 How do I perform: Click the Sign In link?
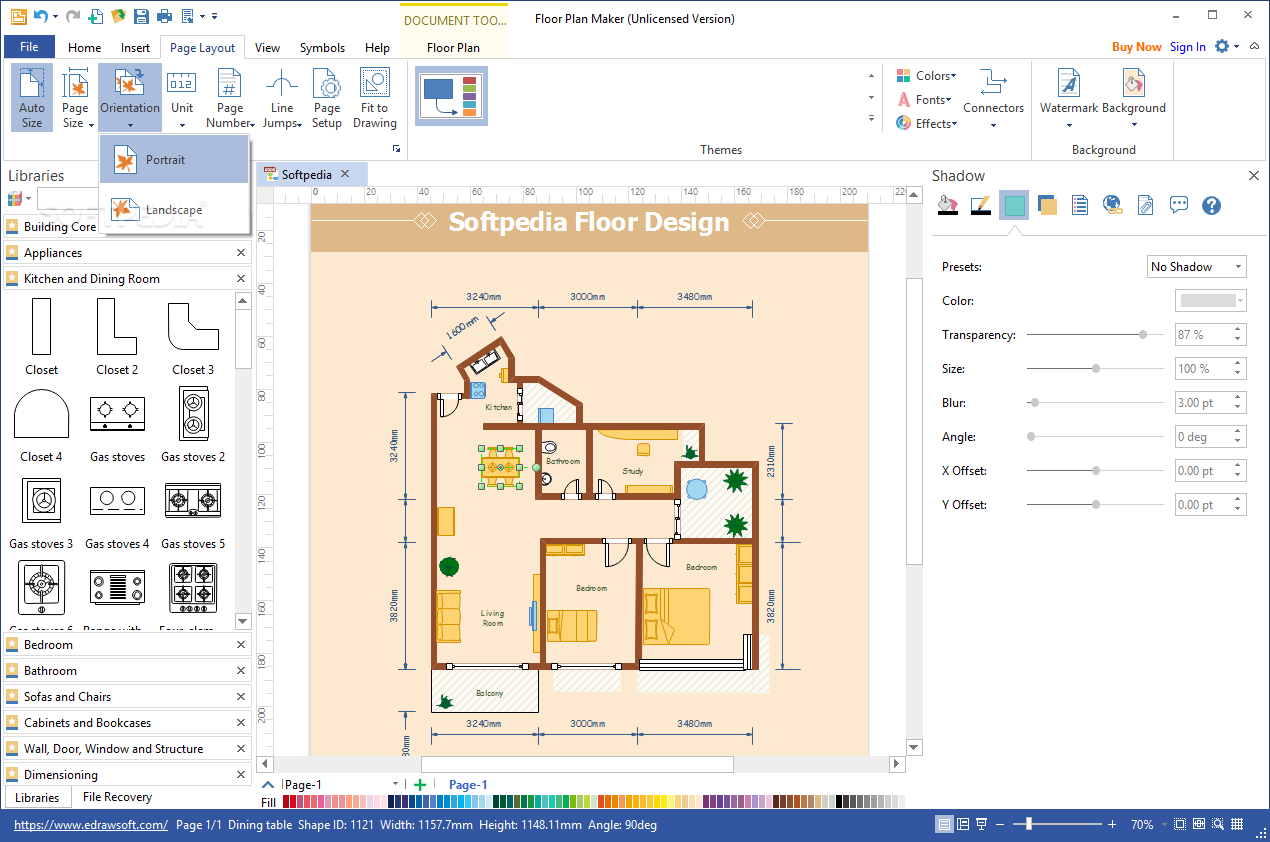pyautogui.click(x=1187, y=47)
